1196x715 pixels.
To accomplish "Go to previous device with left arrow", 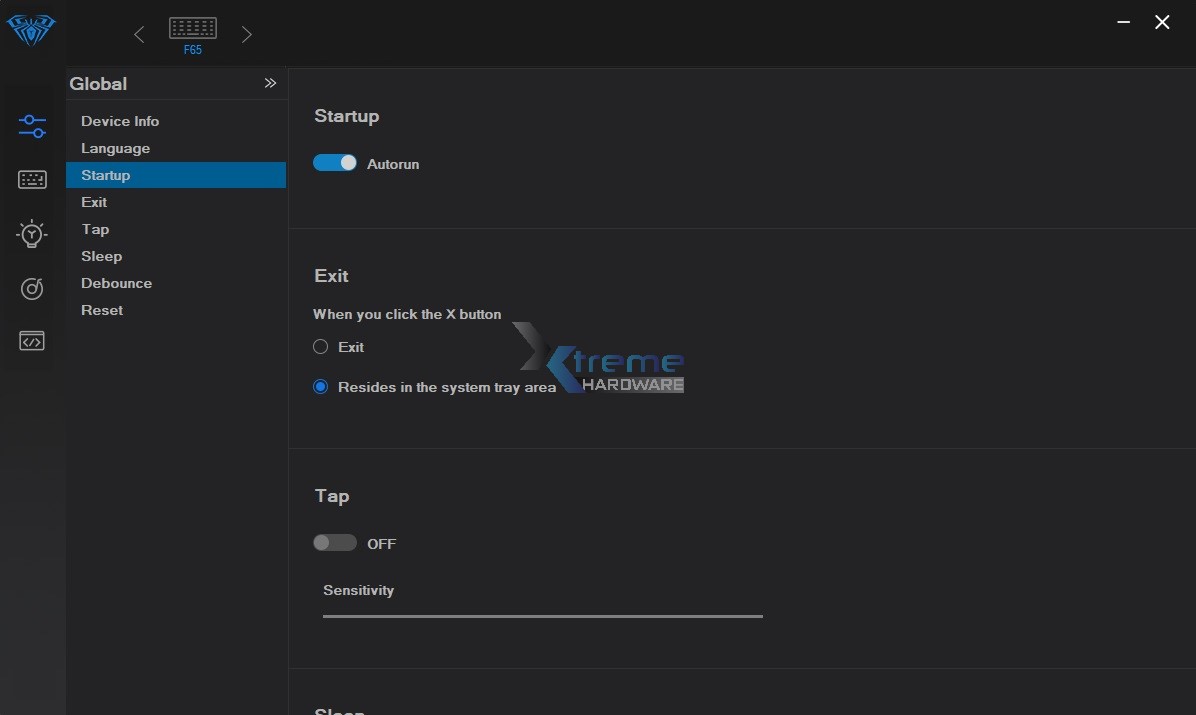I will 139,35.
